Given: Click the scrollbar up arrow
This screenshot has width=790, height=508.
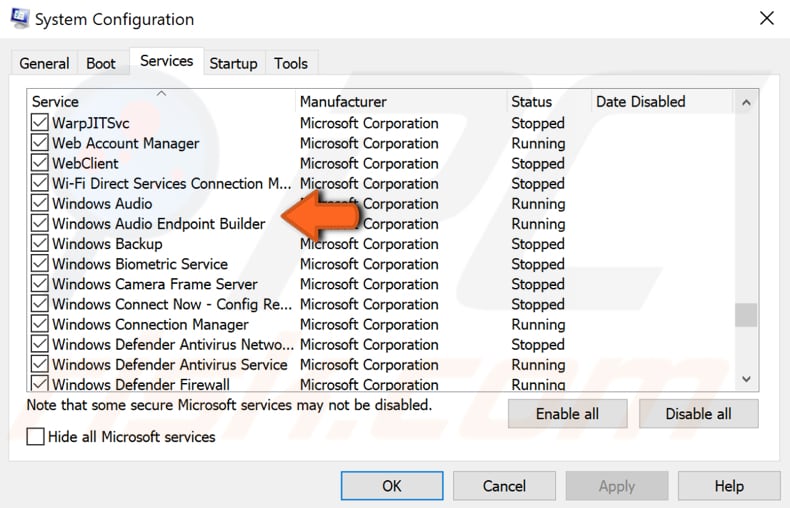Looking at the screenshot, I should pyautogui.click(x=746, y=103).
